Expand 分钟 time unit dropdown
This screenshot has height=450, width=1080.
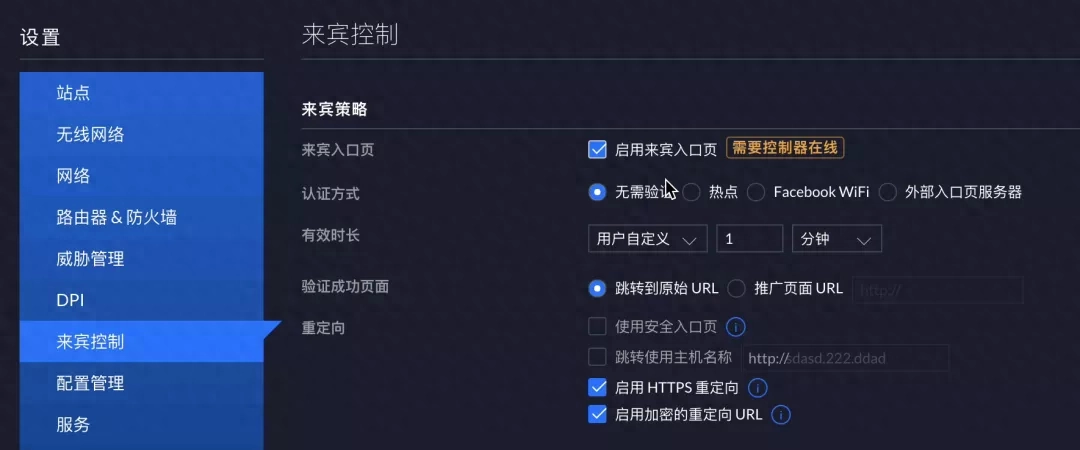coord(837,239)
